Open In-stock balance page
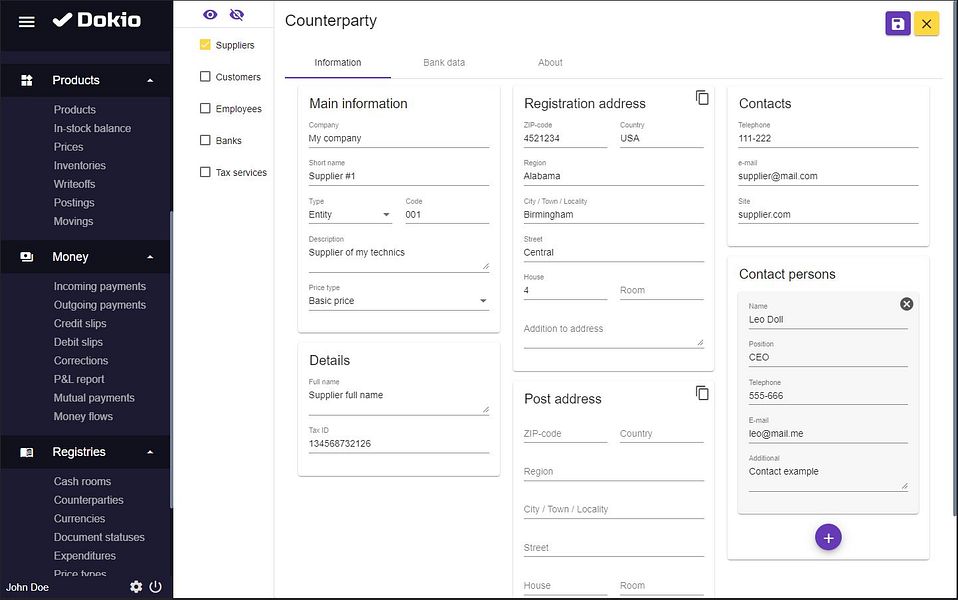Image resolution: width=958 pixels, height=600 pixels. [92, 128]
